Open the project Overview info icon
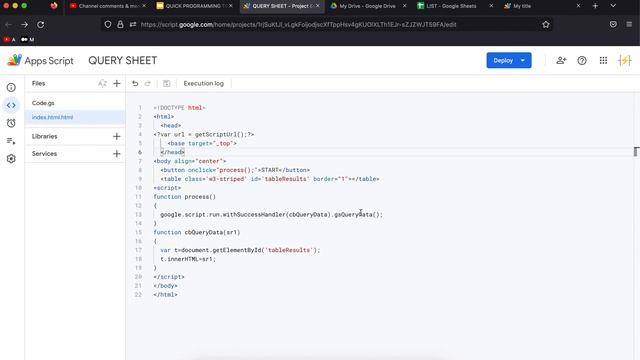Viewport: 640px width, 360px height. (x=11, y=87)
